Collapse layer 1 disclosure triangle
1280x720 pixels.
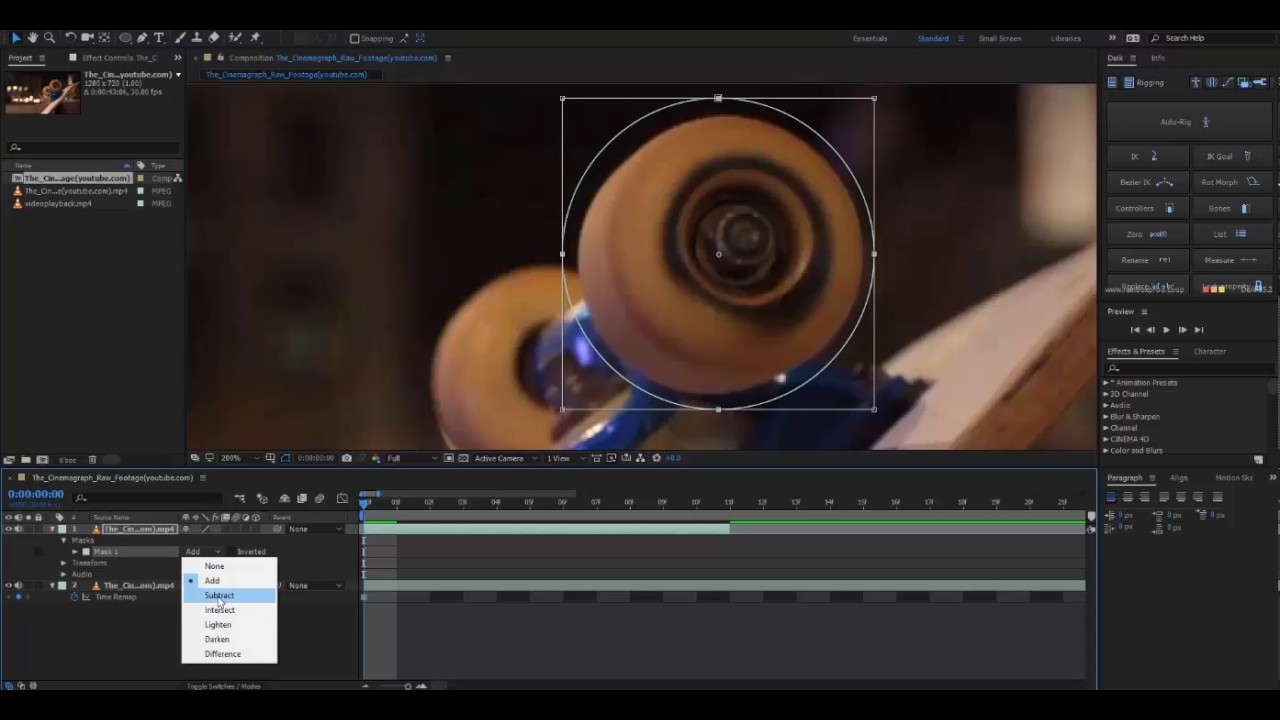53,529
